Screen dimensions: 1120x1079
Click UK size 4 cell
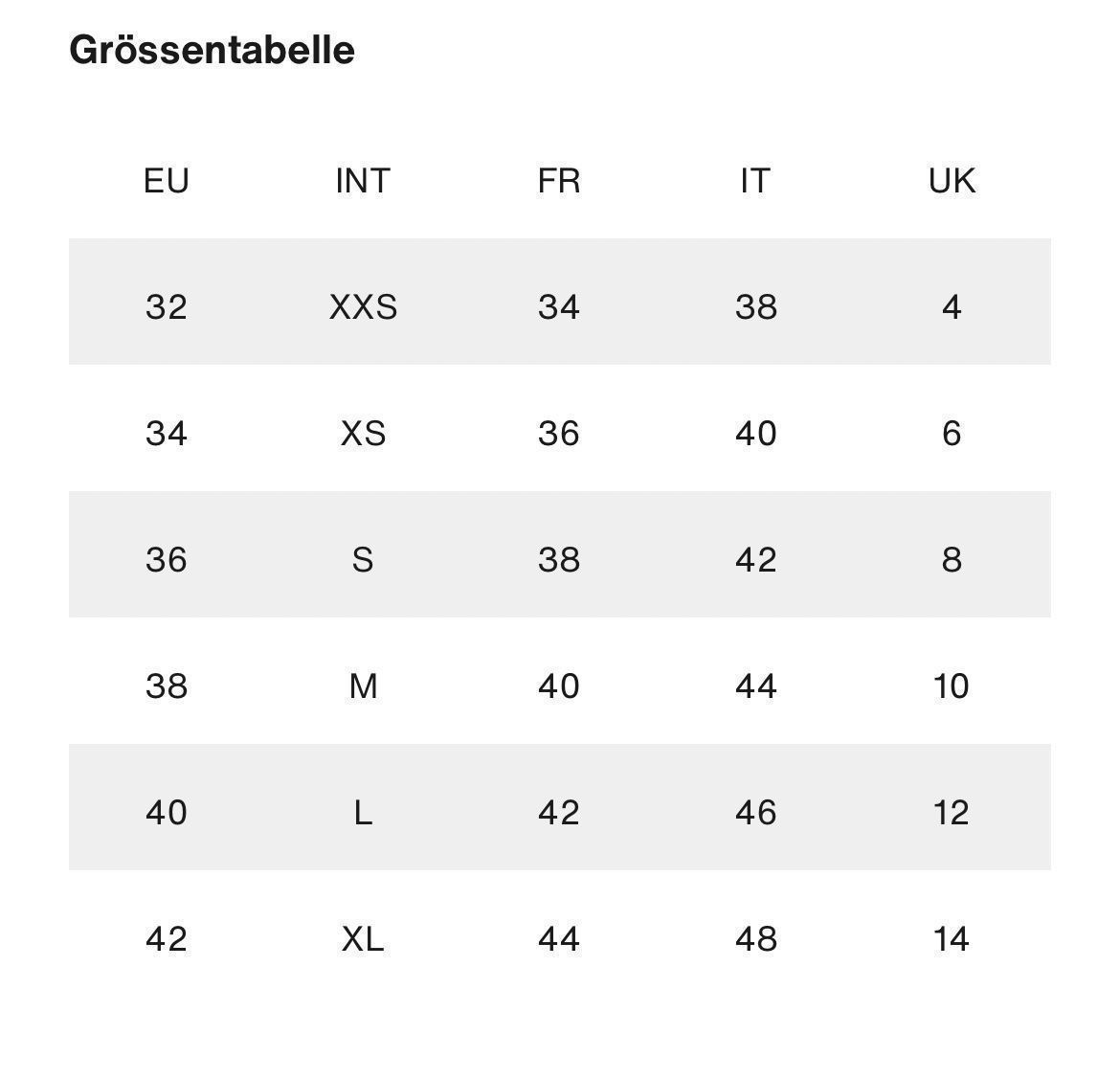(952, 307)
